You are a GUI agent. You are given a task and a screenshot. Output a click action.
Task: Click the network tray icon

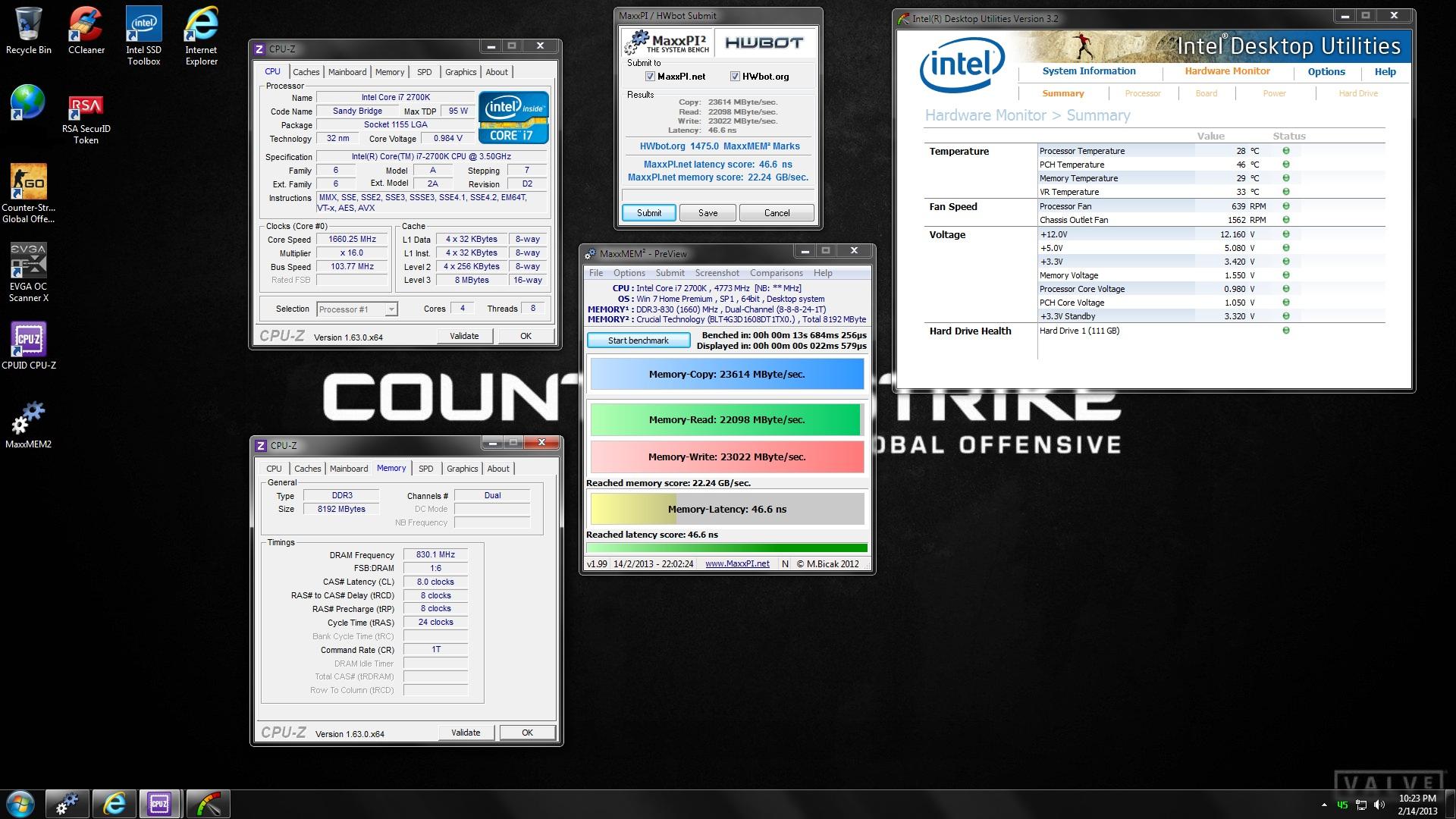pyautogui.click(x=1361, y=805)
